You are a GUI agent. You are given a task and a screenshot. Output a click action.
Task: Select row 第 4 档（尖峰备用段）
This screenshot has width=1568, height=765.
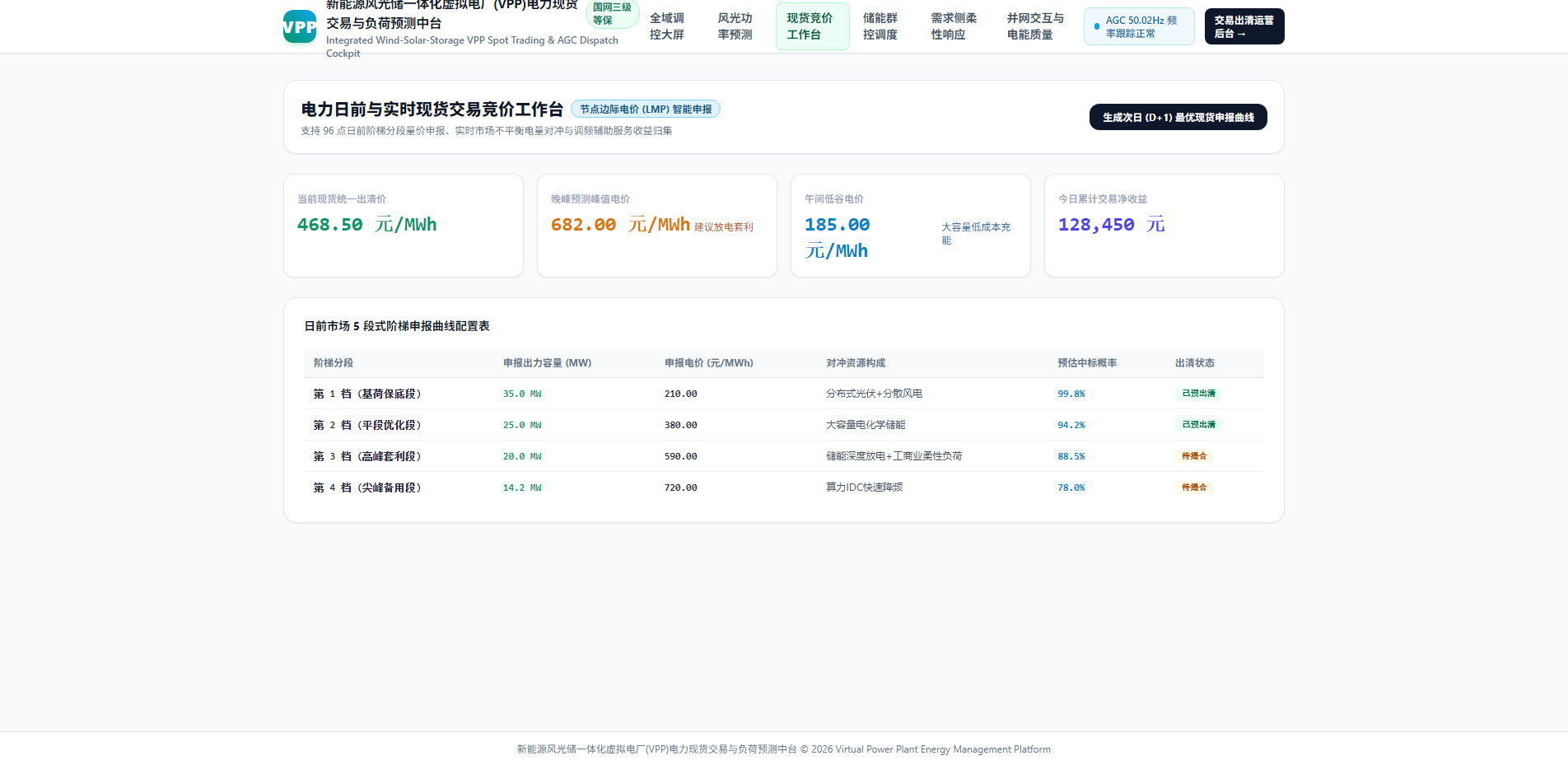(x=784, y=487)
